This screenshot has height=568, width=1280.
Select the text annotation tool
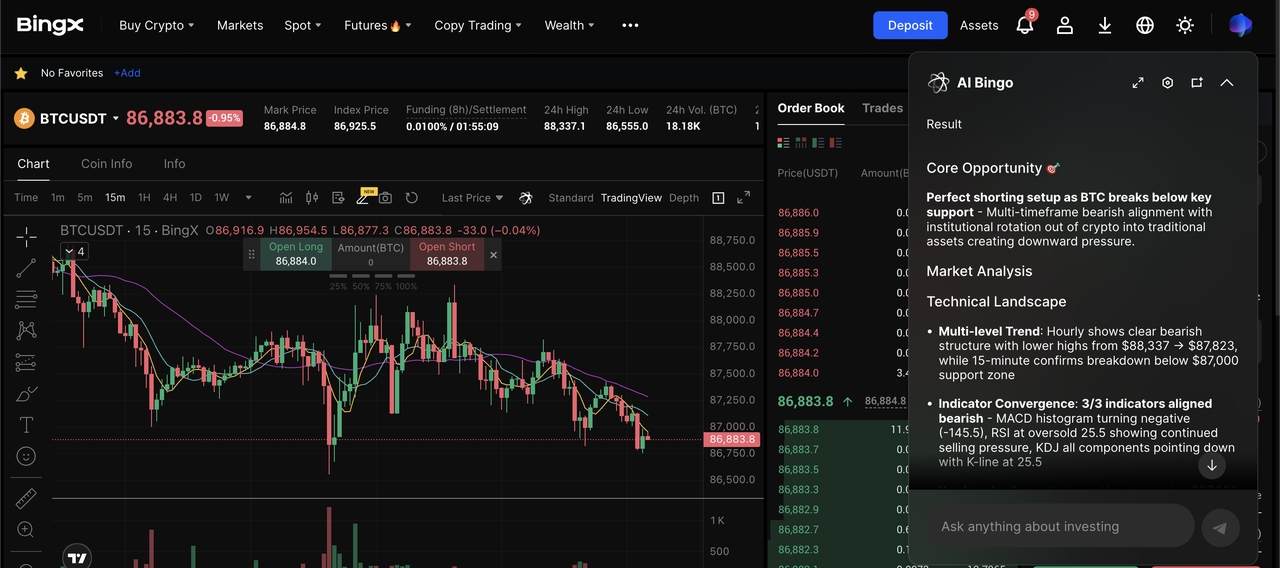26,425
